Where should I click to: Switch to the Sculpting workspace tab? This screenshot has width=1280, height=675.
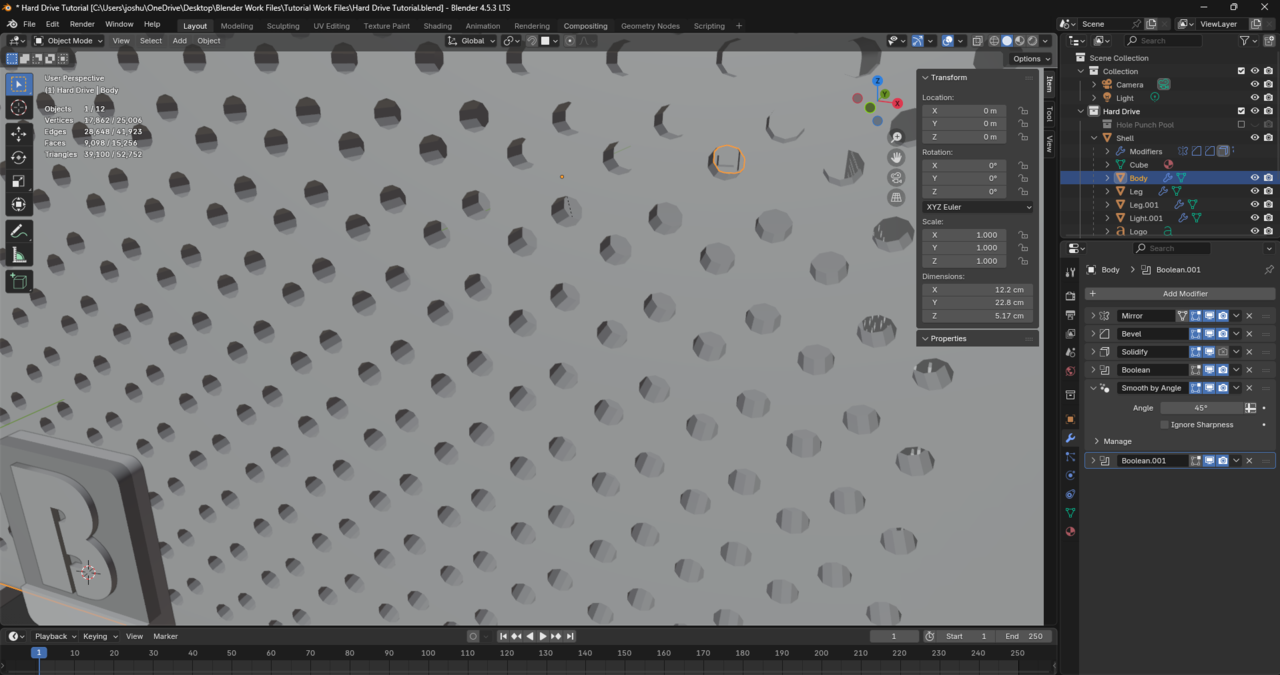(x=283, y=26)
